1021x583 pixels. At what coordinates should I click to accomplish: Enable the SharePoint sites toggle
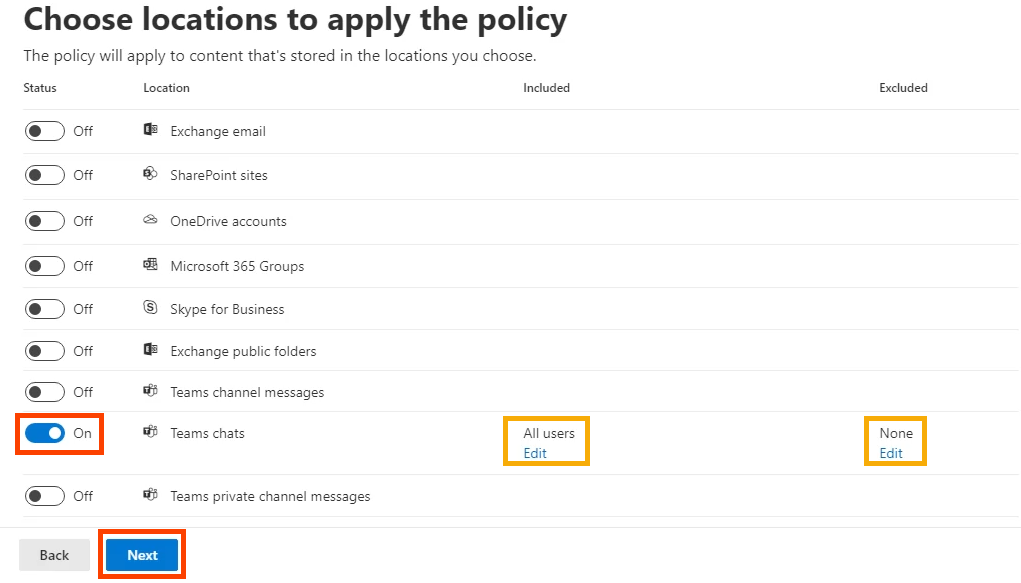[45, 175]
